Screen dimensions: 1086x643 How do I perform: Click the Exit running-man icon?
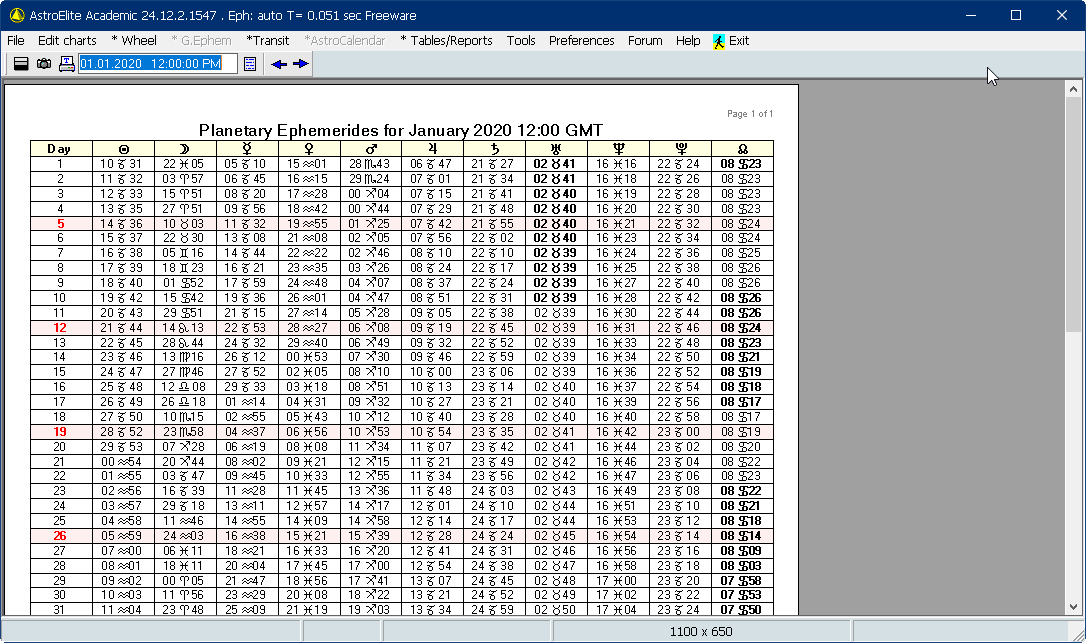tap(719, 41)
